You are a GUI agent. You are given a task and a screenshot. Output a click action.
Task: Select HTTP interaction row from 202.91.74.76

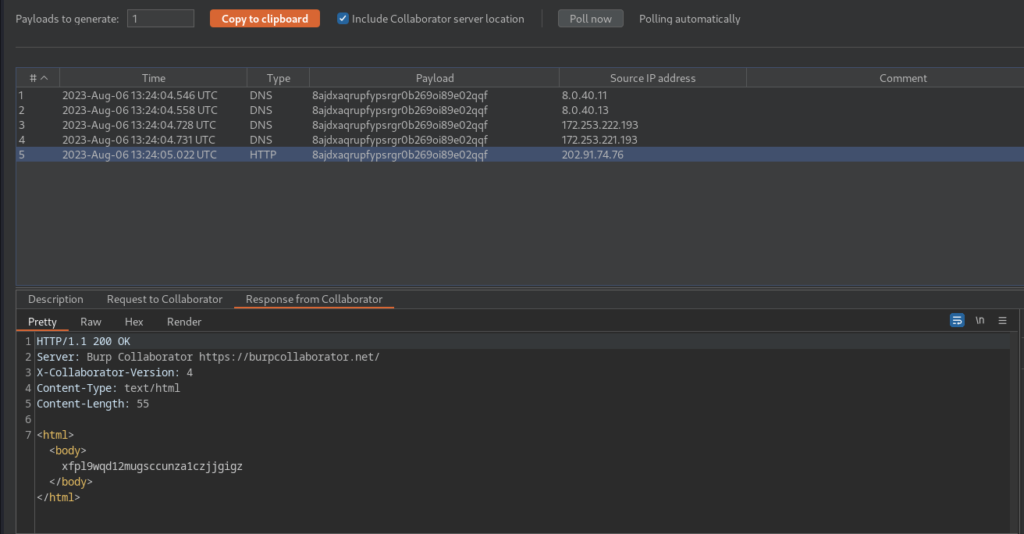click(520, 155)
